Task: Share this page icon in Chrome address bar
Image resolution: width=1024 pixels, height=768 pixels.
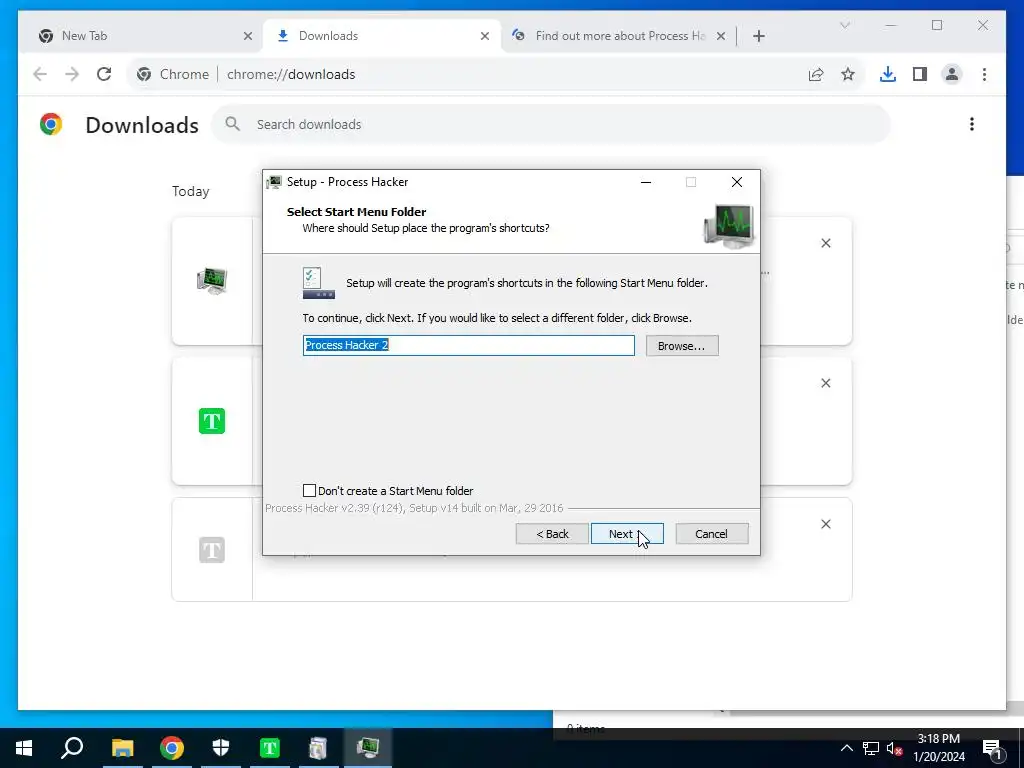Action: point(816,74)
